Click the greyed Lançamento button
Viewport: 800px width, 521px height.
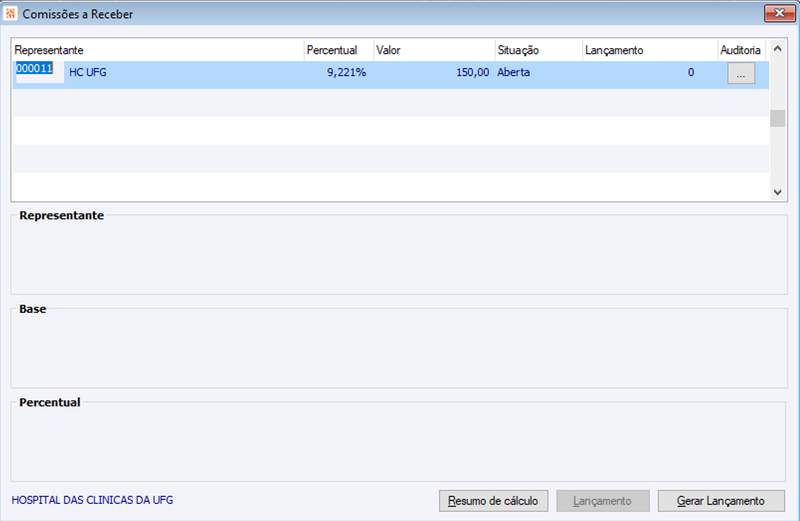pyautogui.click(x=603, y=501)
